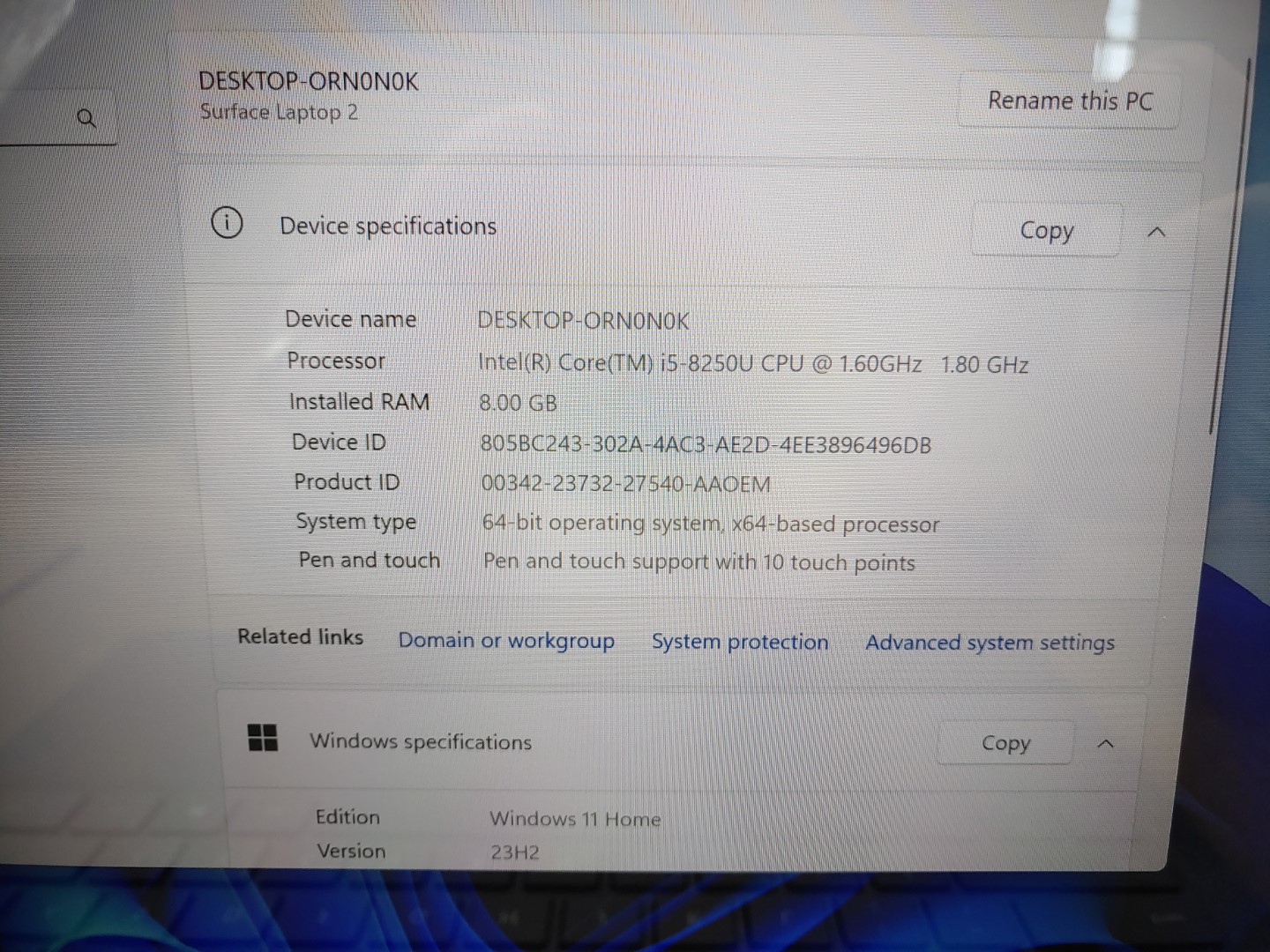Select the Product ID value 00342-23732-27540-AAOEM

625,483
